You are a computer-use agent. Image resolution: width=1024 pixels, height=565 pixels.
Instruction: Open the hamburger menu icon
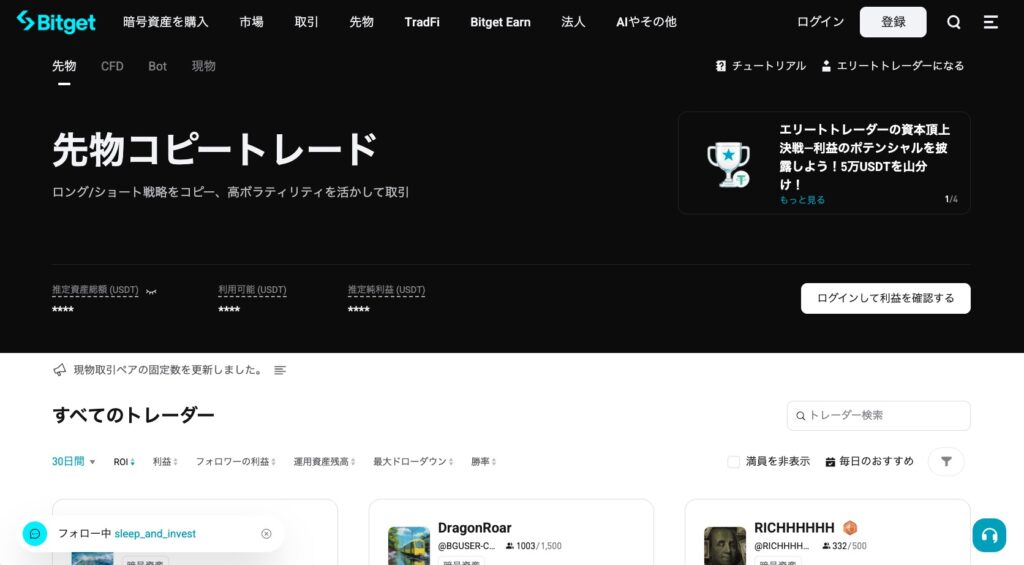991,22
